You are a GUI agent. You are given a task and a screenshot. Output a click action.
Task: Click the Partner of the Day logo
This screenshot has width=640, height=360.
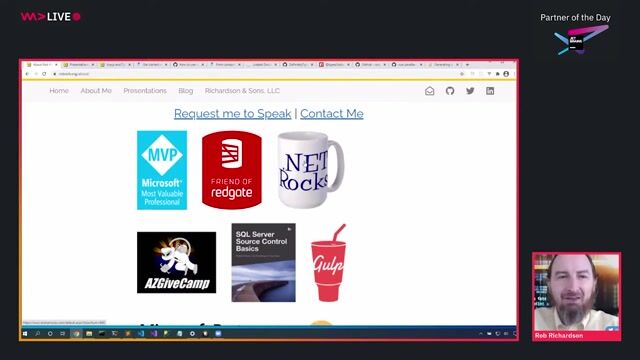(580, 40)
